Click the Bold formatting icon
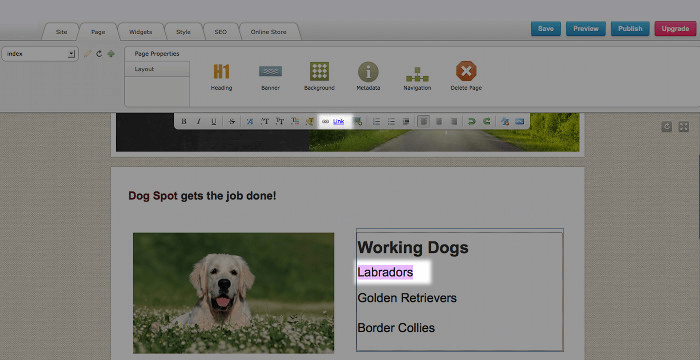The image size is (700, 360). [x=183, y=121]
